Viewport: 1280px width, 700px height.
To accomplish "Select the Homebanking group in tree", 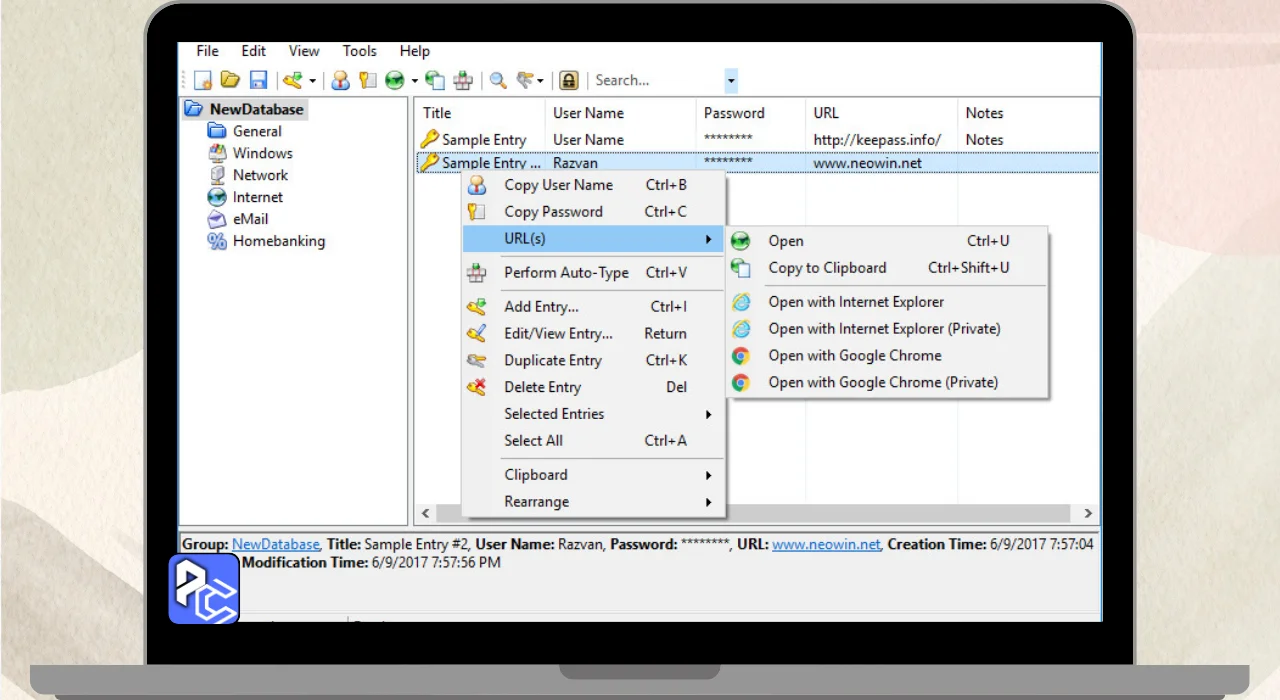I will [278, 241].
